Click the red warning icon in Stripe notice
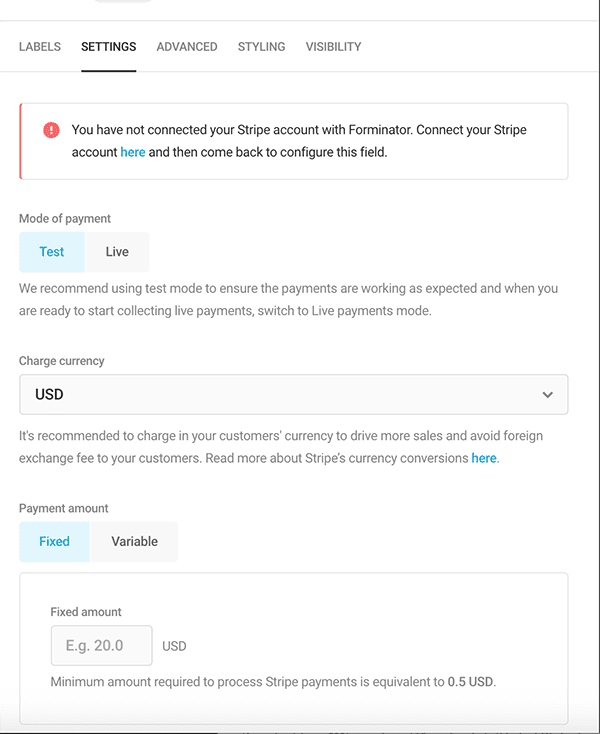 point(51,130)
